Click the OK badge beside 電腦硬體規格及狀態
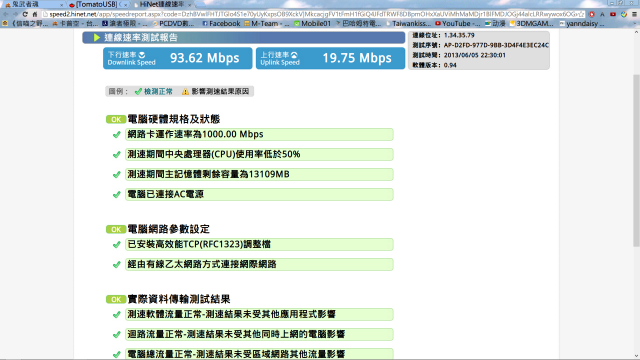This screenshot has height=360, width=640. click(x=116, y=120)
